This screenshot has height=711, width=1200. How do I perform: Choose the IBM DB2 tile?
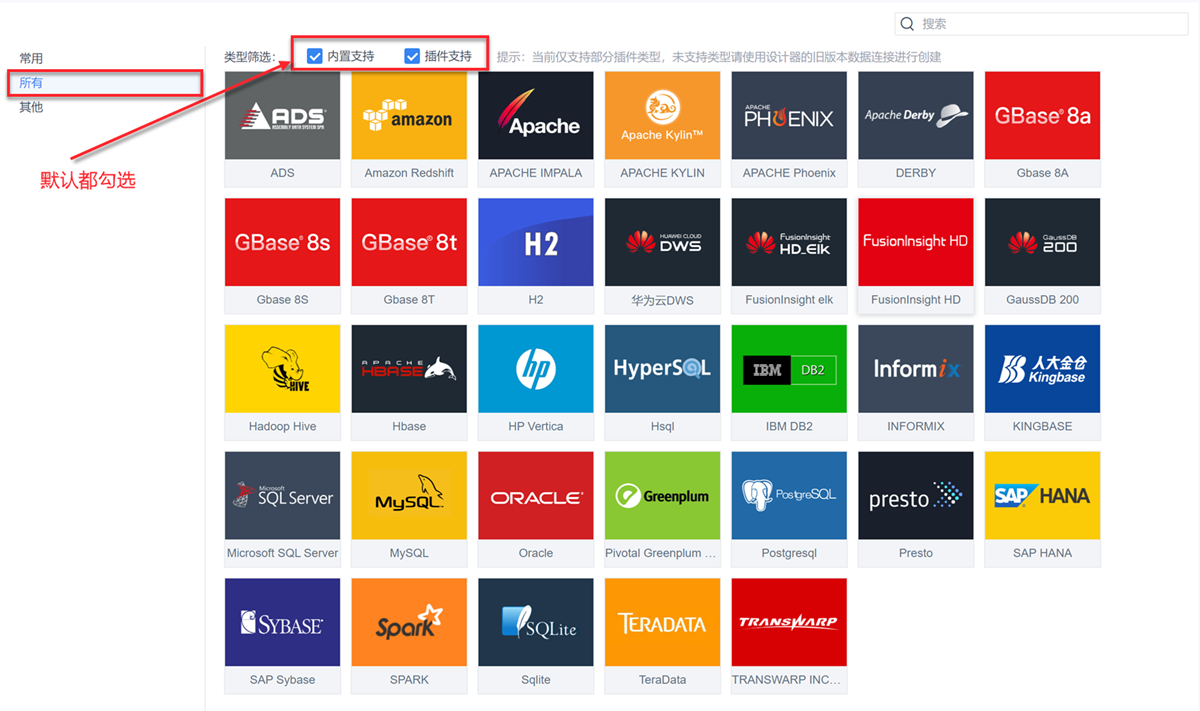point(789,383)
